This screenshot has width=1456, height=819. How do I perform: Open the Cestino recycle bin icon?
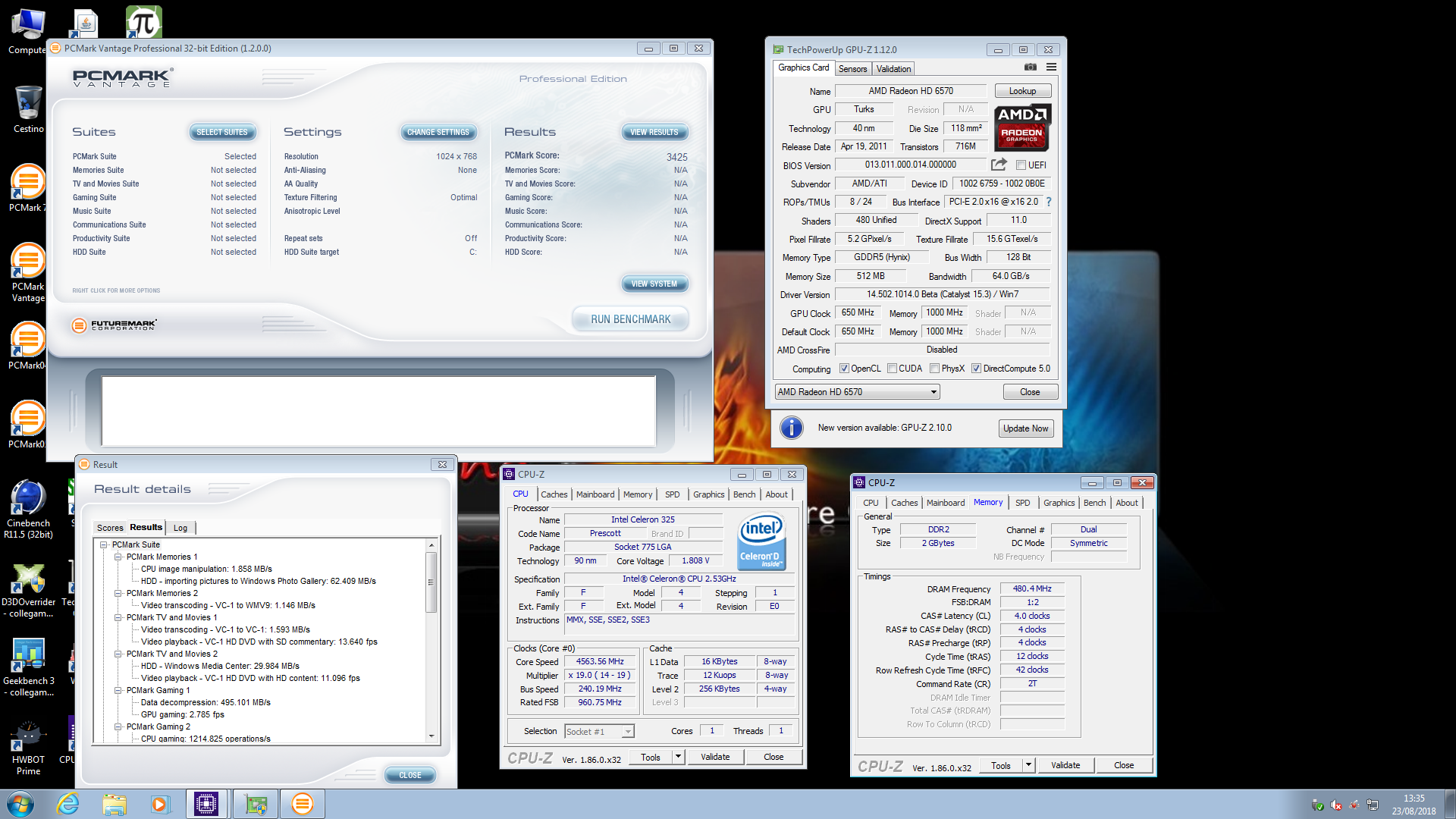[28, 110]
